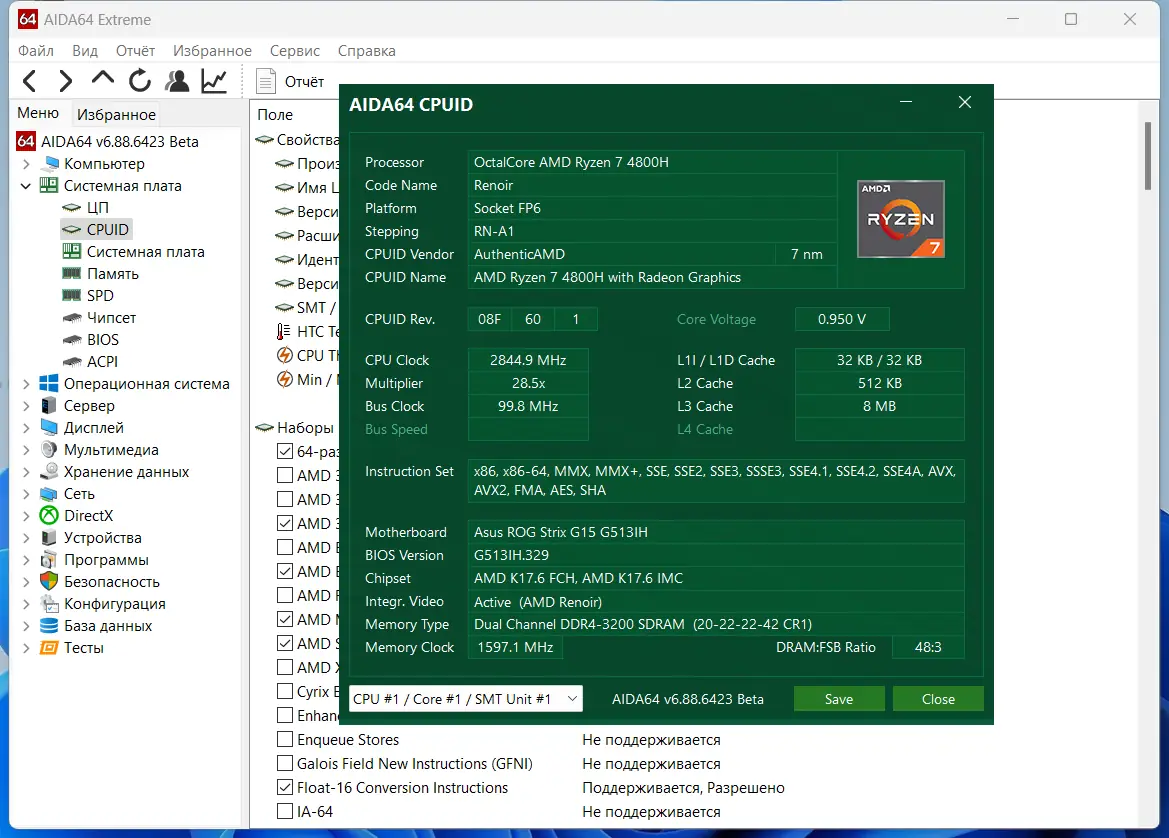Image resolution: width=1169 pixels, height=838 pixels.
Task: Click the Close button in CPUID window
Action: [x=938, y=699]
